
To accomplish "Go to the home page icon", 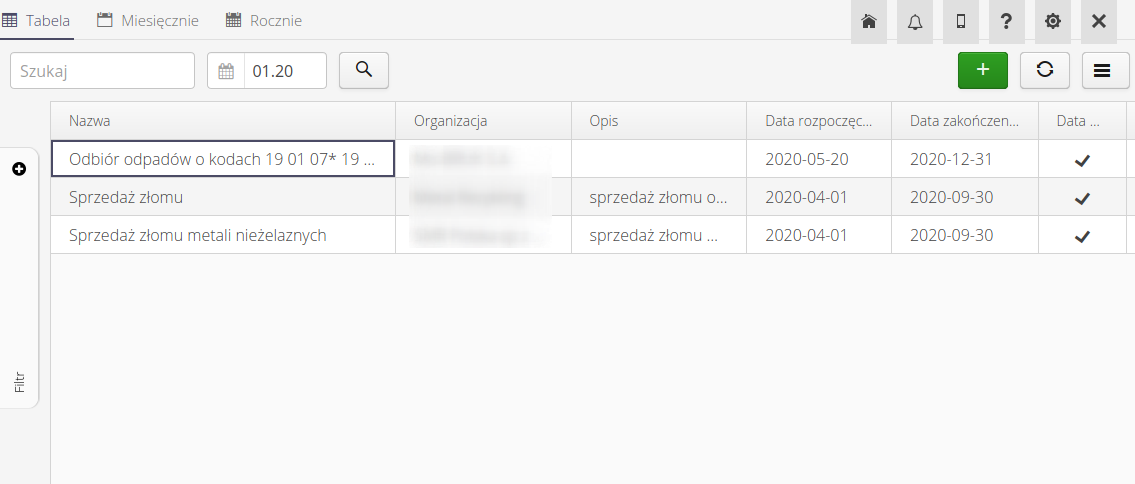I will point(869,21).
